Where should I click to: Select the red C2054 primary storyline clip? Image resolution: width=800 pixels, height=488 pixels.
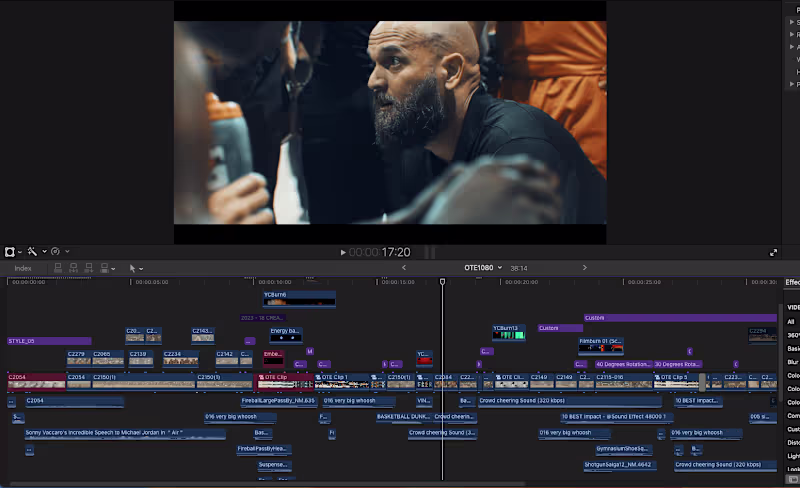coord(36,381)
